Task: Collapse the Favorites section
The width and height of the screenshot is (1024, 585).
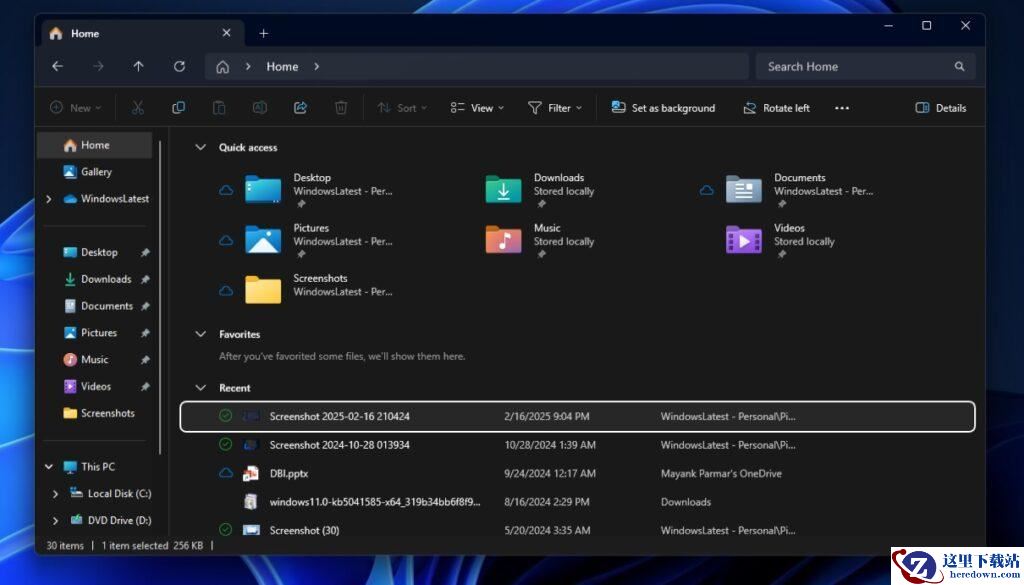Action: tap(200, 334)
